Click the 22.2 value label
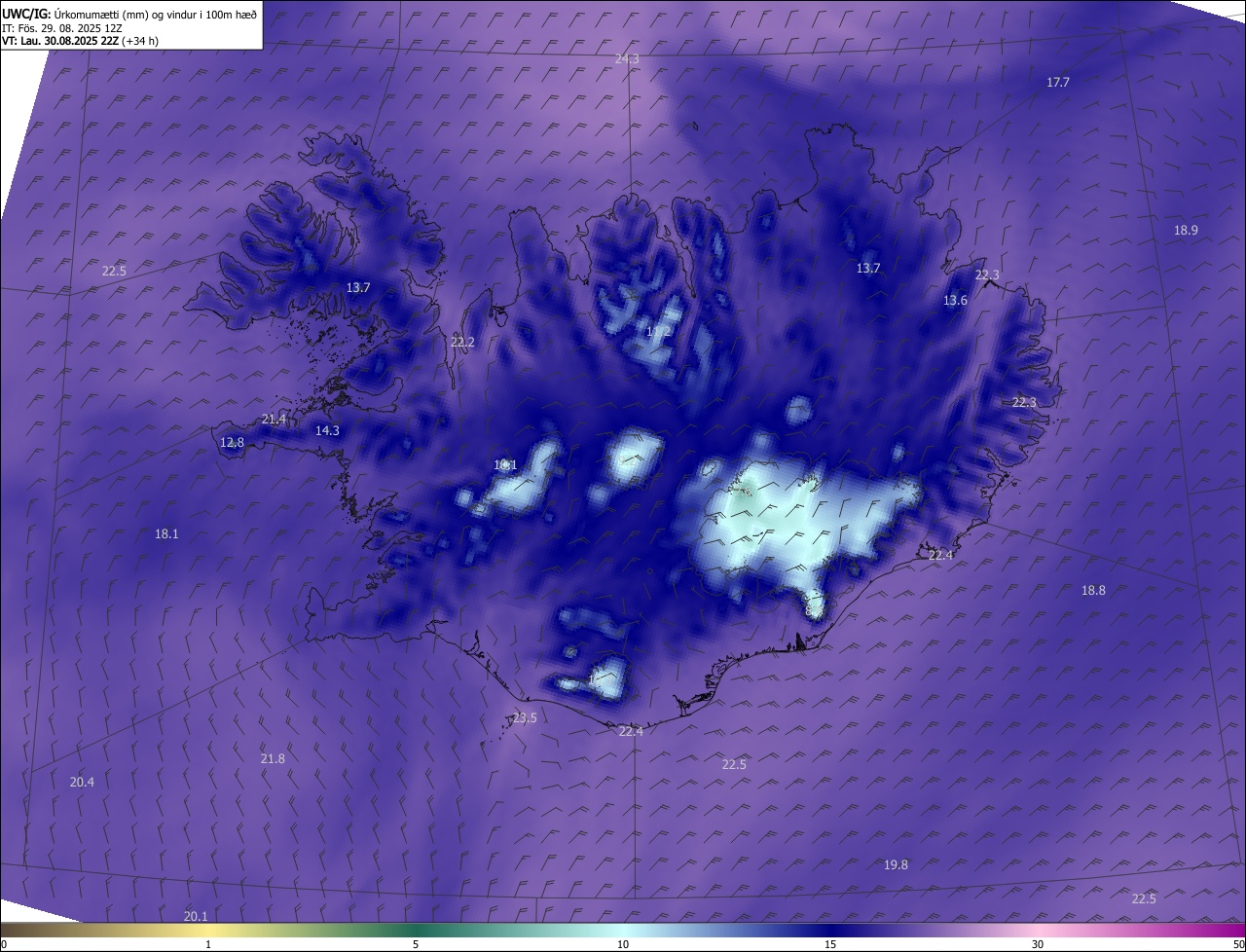 (x=462, y=342)
